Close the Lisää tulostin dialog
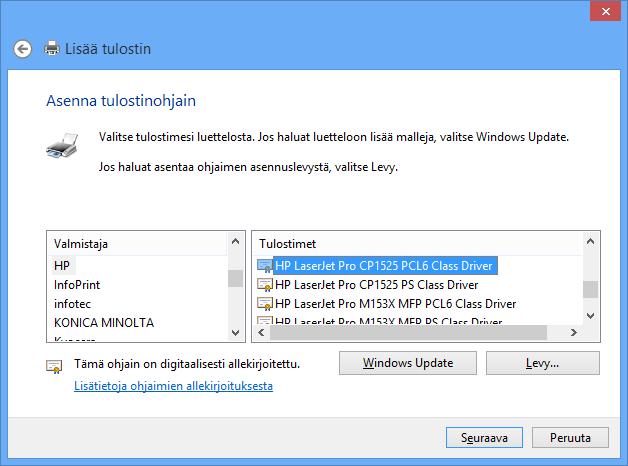This screenshot has width=628, height=466. click(606, 11)
